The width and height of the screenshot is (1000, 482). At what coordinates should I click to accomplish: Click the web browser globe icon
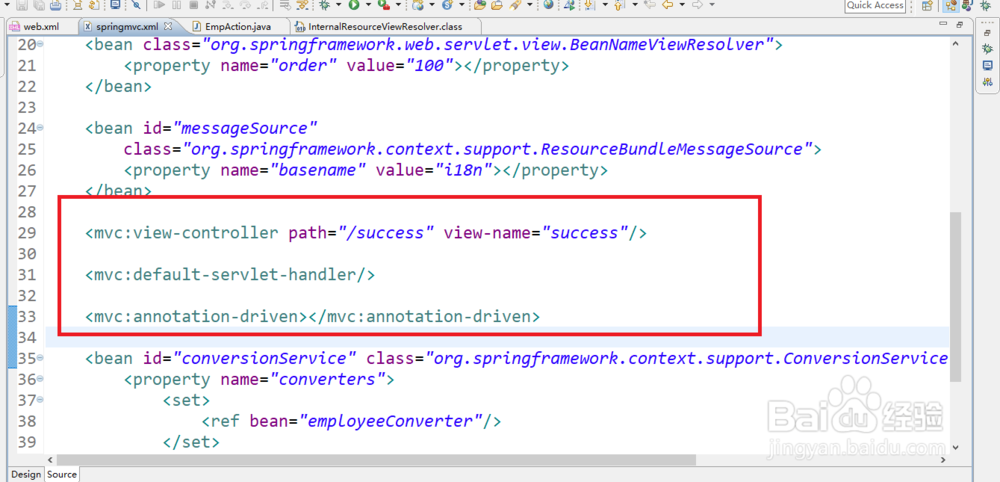pos(548,5)
